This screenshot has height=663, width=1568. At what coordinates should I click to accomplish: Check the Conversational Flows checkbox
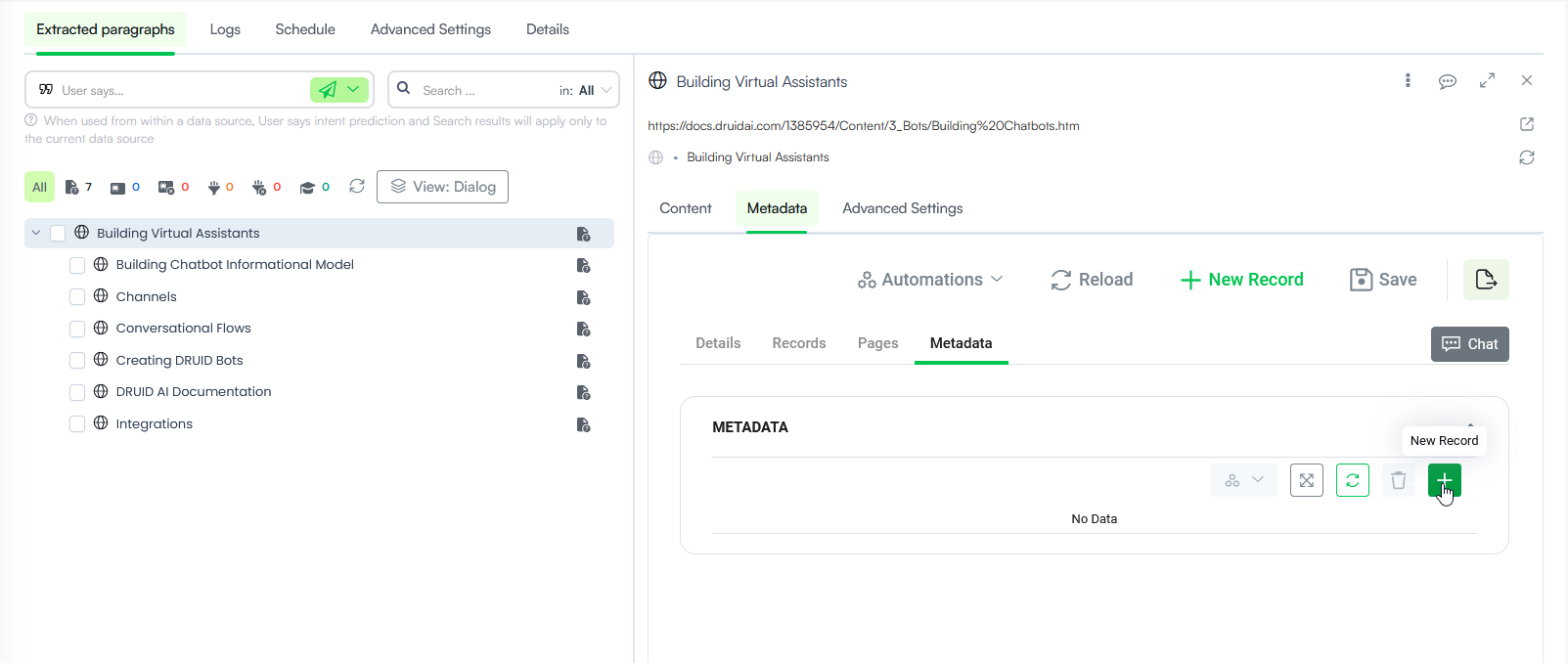point(77,329)
